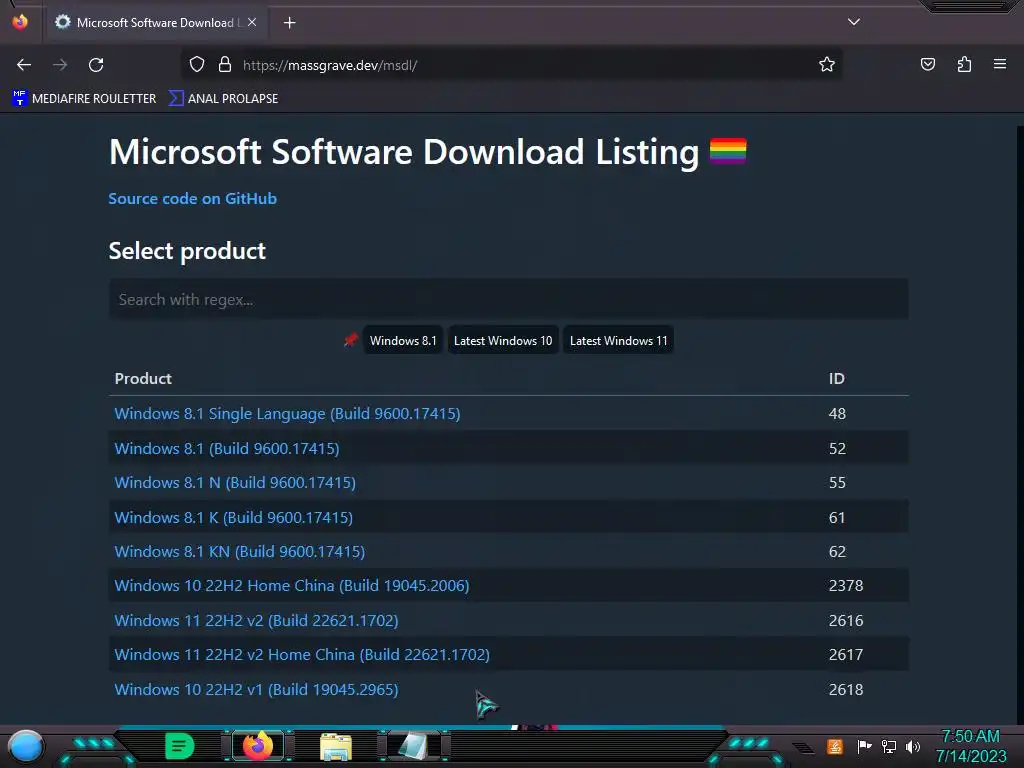This screenshot has width=1024, height=768.
Task: Select ID value 2616
Action: tap(846, 620)
